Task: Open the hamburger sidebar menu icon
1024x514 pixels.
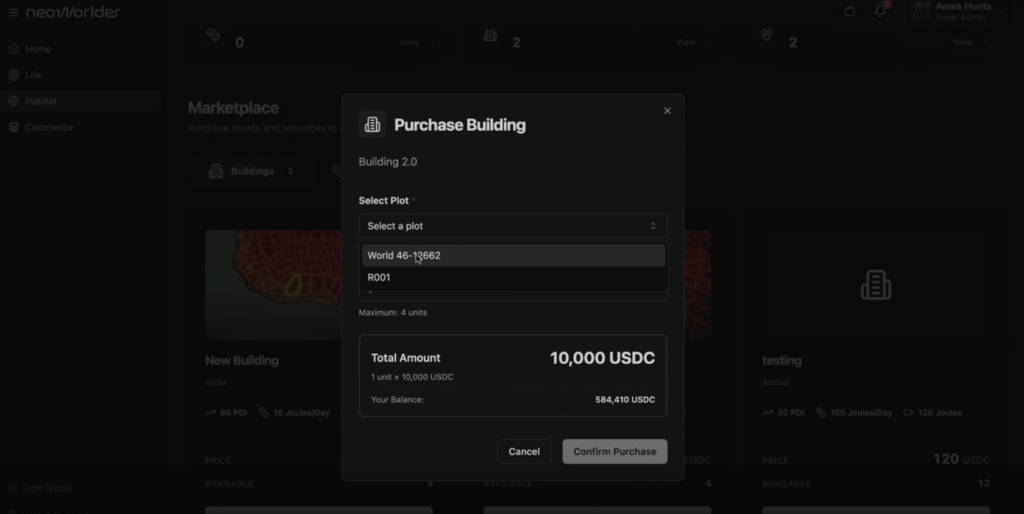Action: click(13, 12)
